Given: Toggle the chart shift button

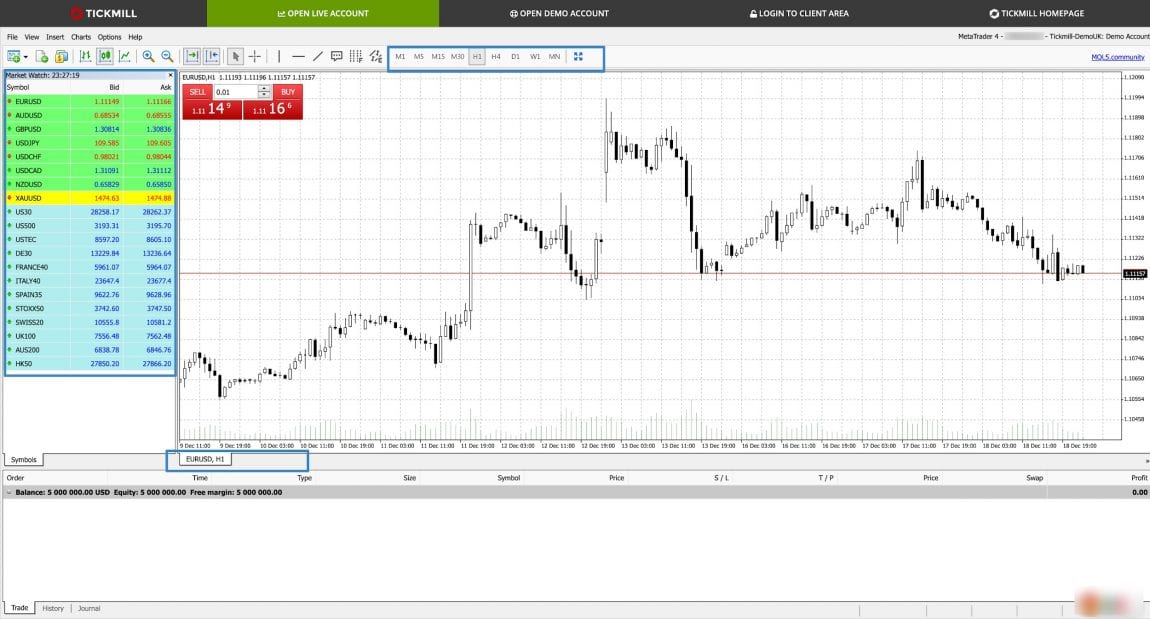Looking at the screenshot, I should click(211, 57).
